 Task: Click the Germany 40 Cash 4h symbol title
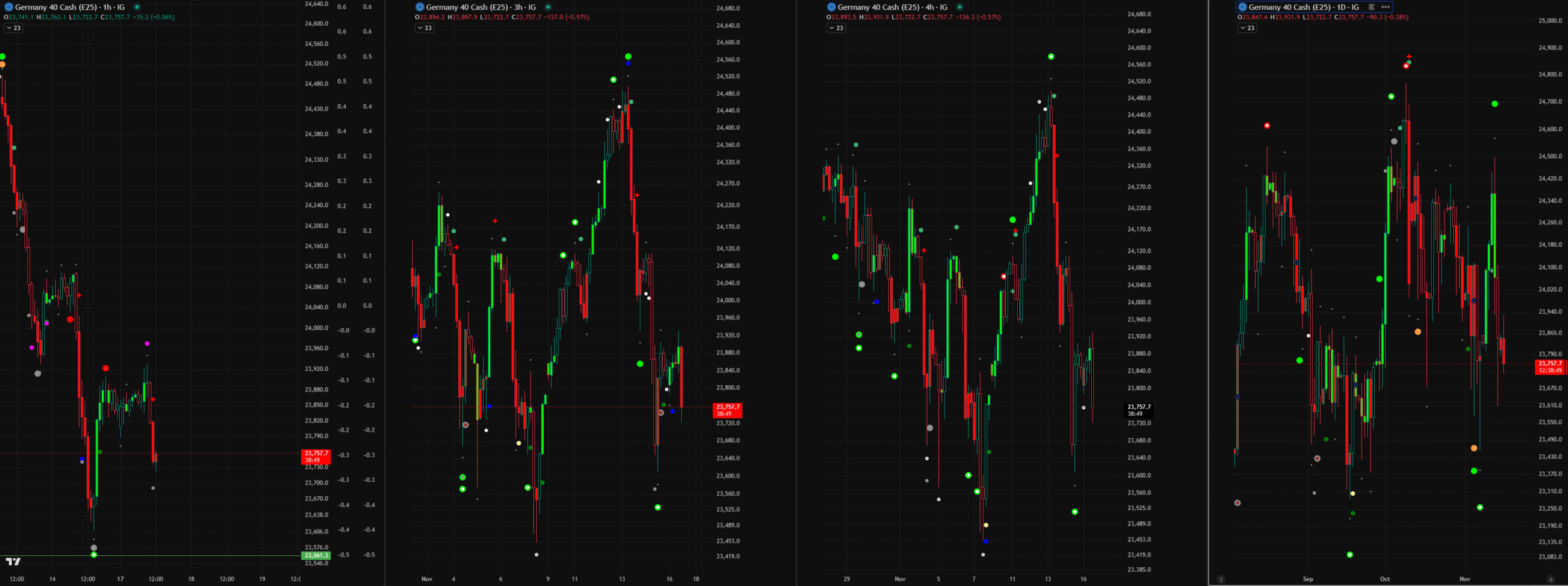coord(892,8)
